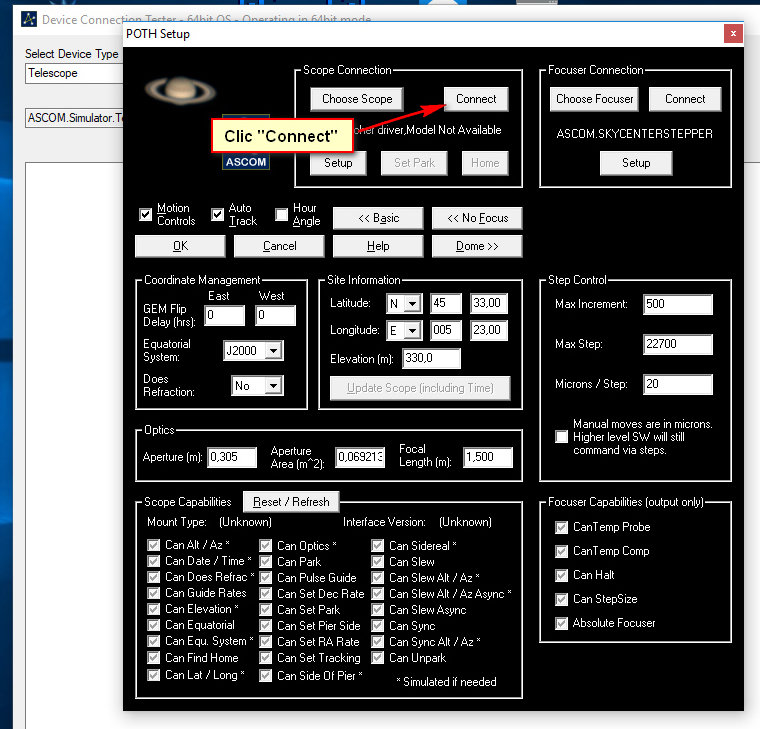Open Longitude E/W dropdown
The height and width of the screenshot is (729, 760).
[x=404, y=331]
